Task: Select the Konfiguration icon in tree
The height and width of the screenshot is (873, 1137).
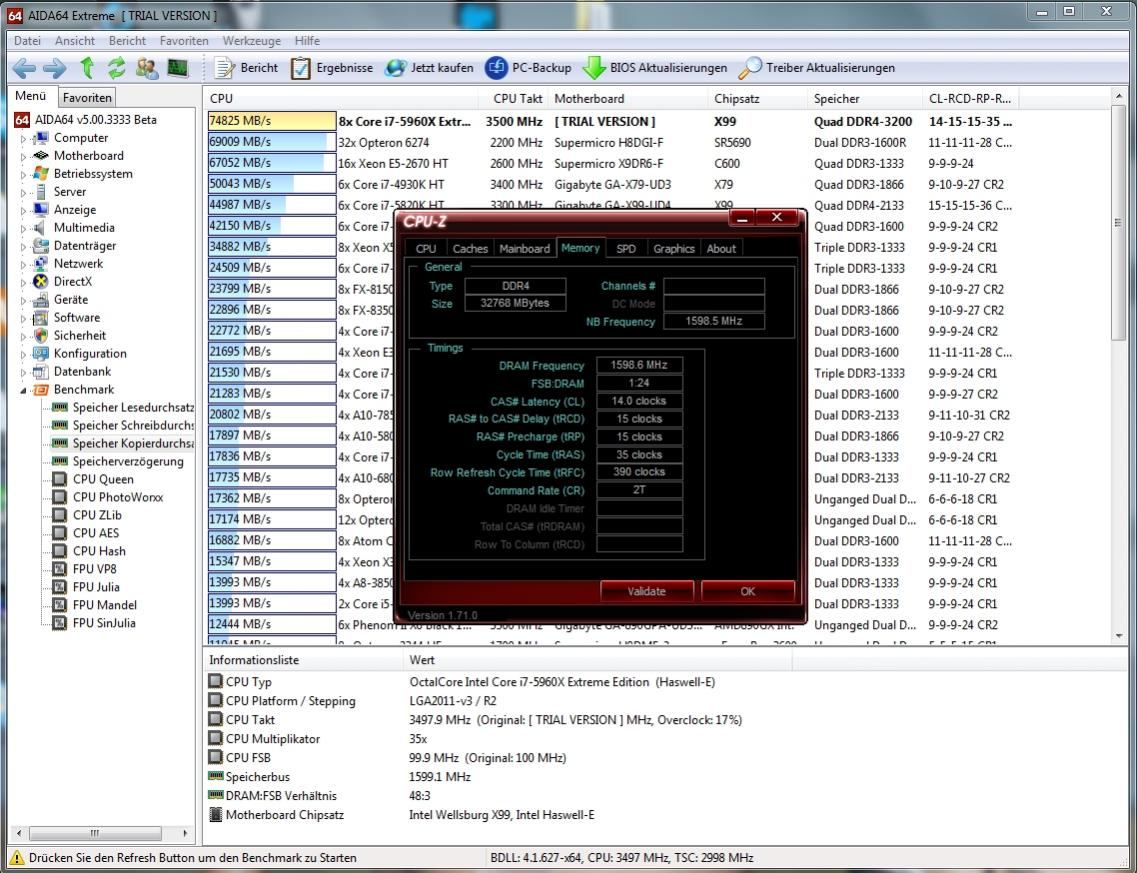Action: [x=41, y=354]
